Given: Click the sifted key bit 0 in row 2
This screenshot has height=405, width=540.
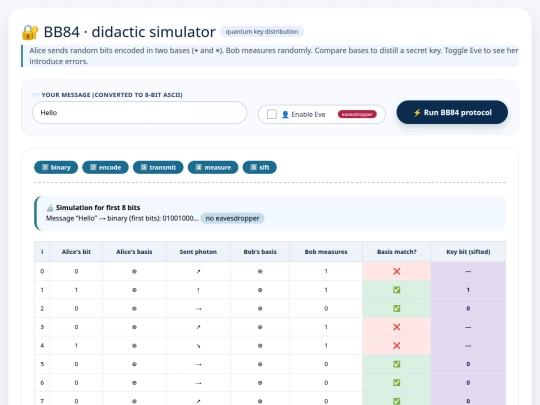Looking at the screenshot, I should (x=468, y=309).
